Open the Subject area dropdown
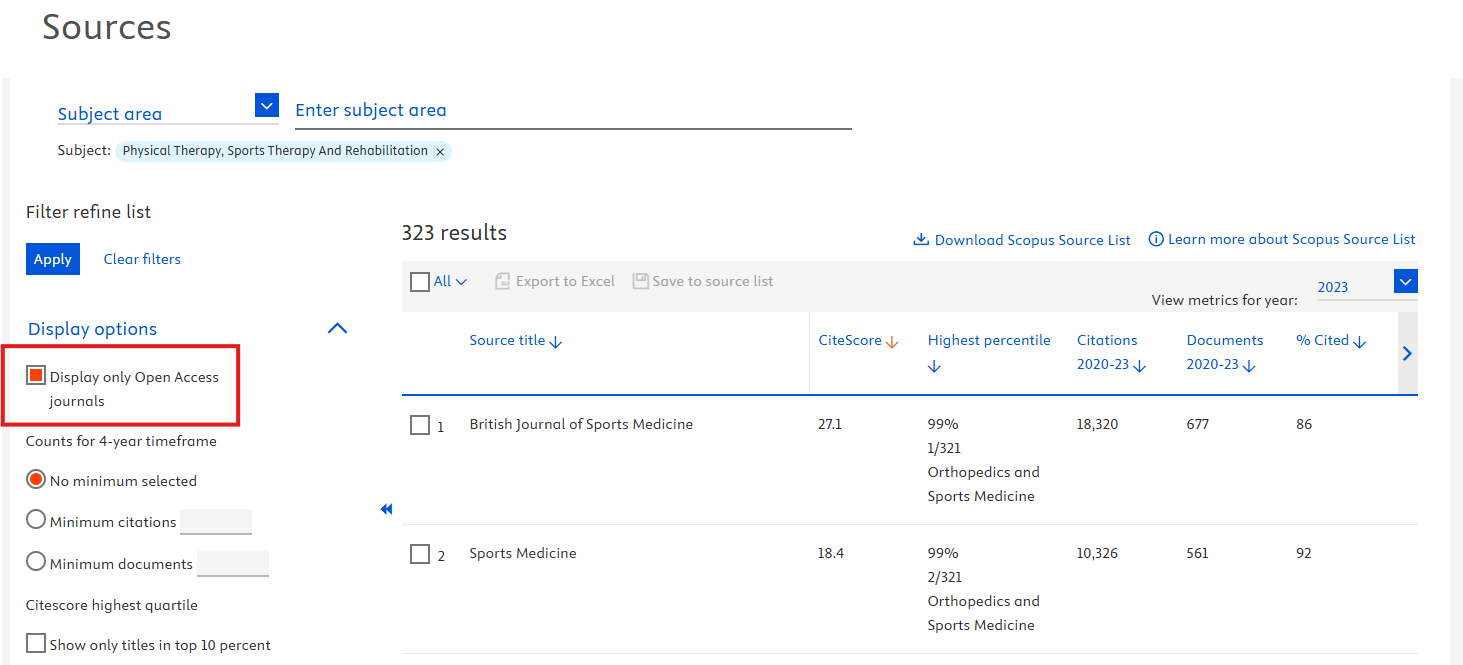The height and width of the screenshot is (665, 1463). click(x=266, y=105)
